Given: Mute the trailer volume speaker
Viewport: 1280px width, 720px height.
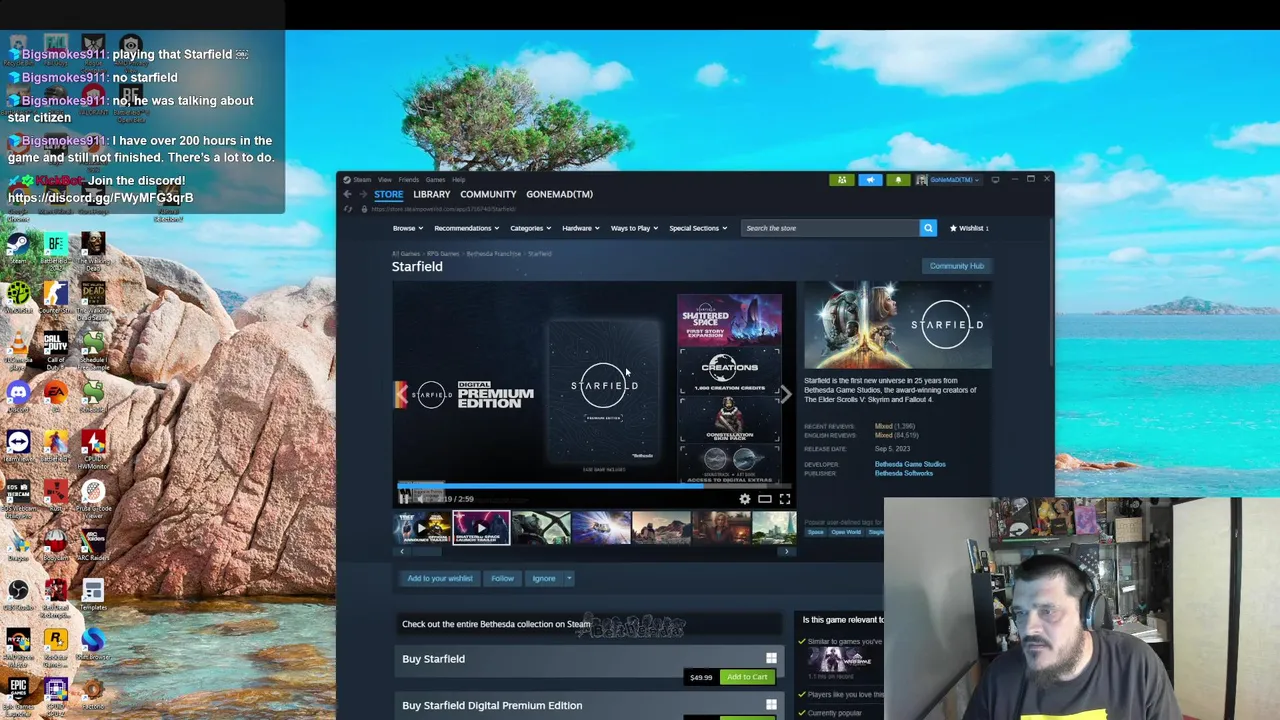Looking at the screenshot, I should click(420, 498).
